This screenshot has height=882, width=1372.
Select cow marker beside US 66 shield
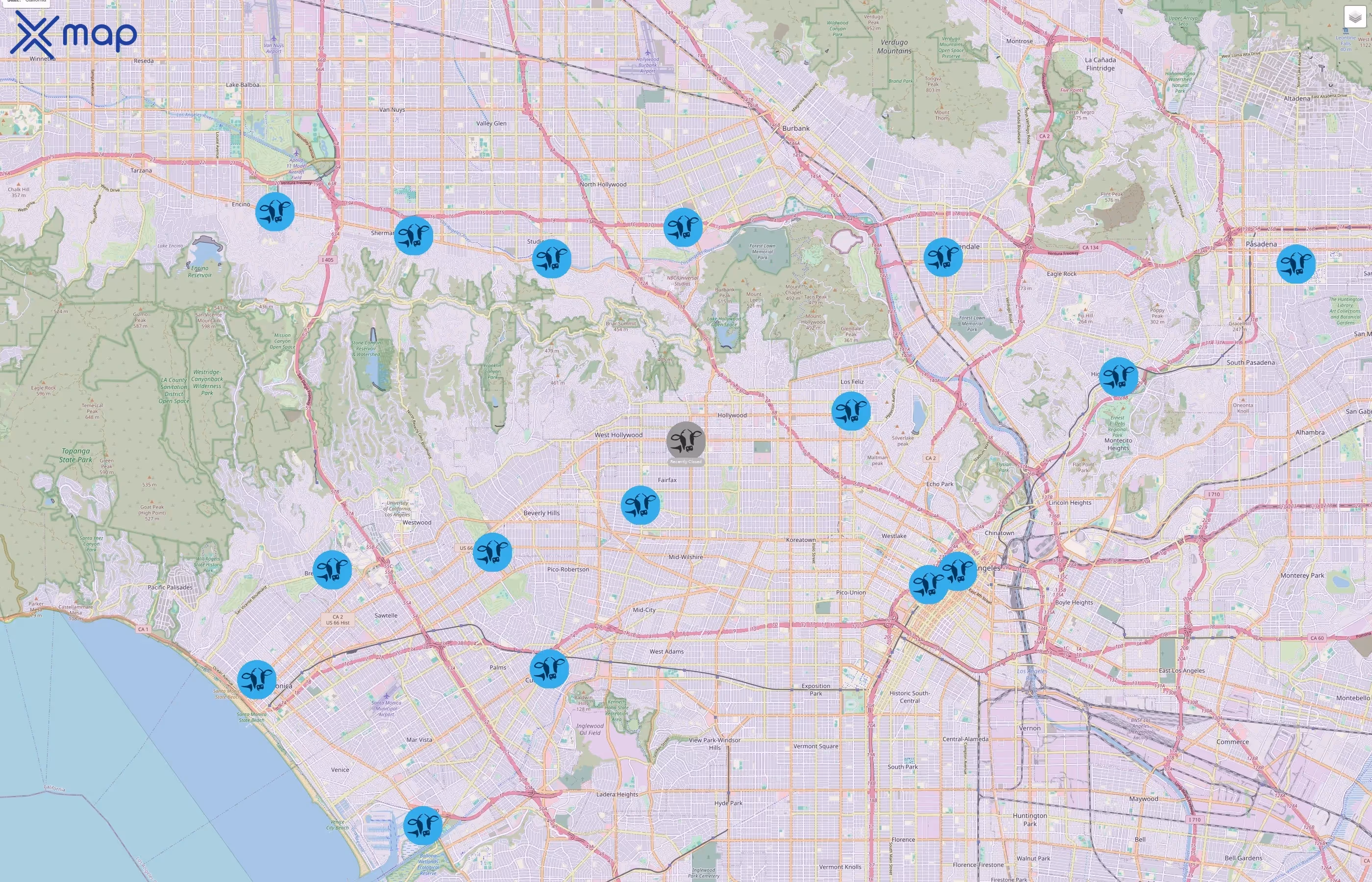coord(492,552)
